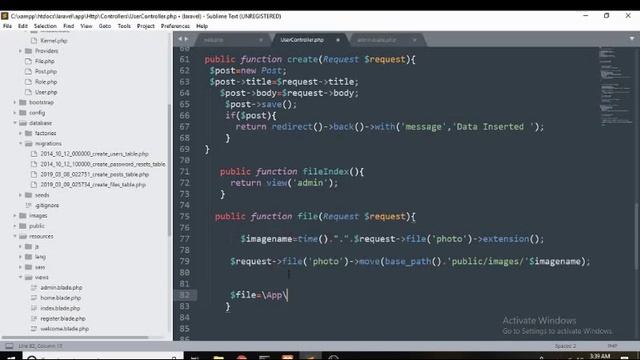Click the public folder icon
The height and width of the screenshot is (360, 640).
[23, 226]
